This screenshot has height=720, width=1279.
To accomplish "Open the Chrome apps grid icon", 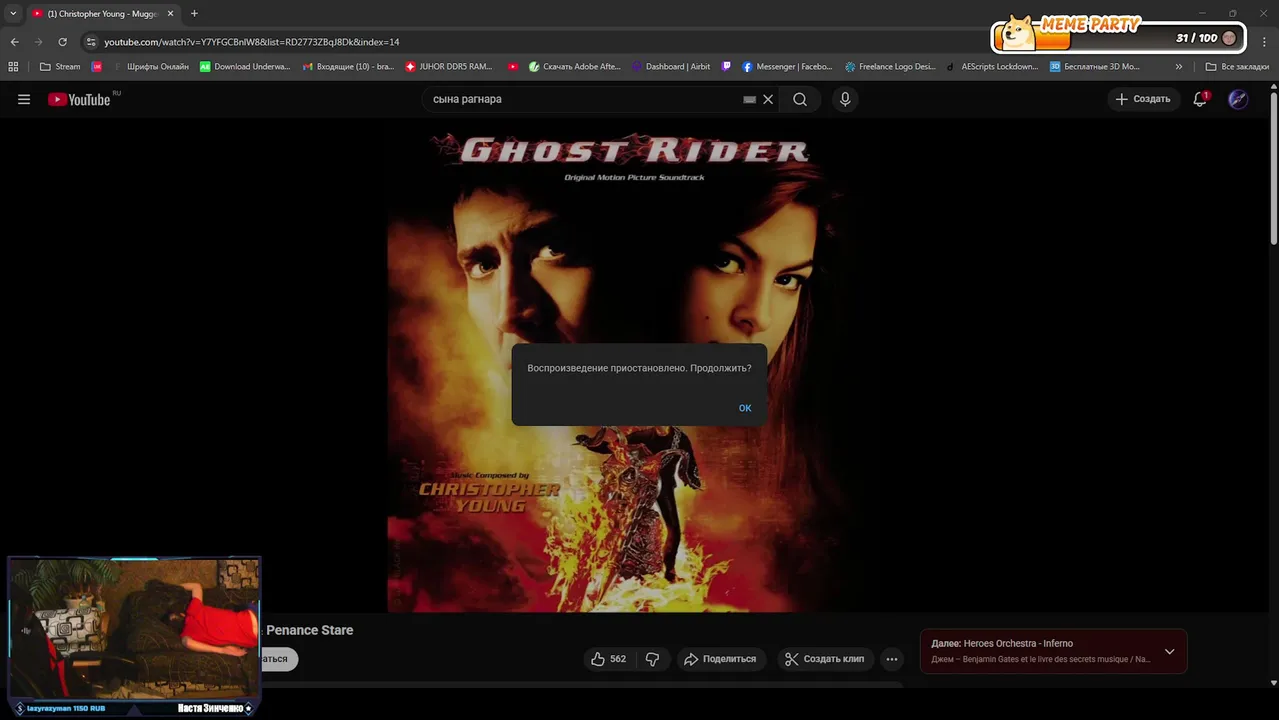I will (x=13, y=67).
